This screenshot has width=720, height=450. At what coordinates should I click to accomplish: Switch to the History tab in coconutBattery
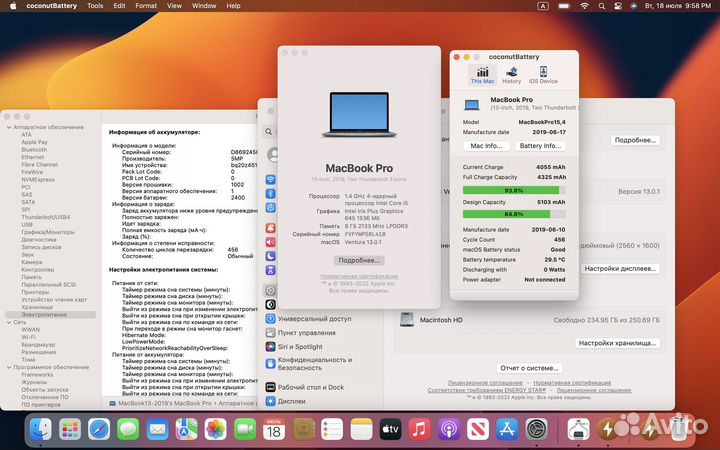[511, 75]
